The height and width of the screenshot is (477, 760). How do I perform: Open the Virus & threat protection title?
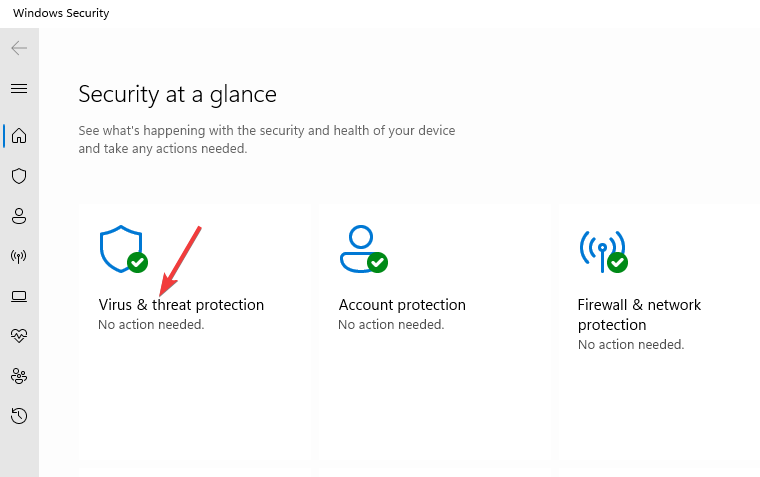[181, 305]
